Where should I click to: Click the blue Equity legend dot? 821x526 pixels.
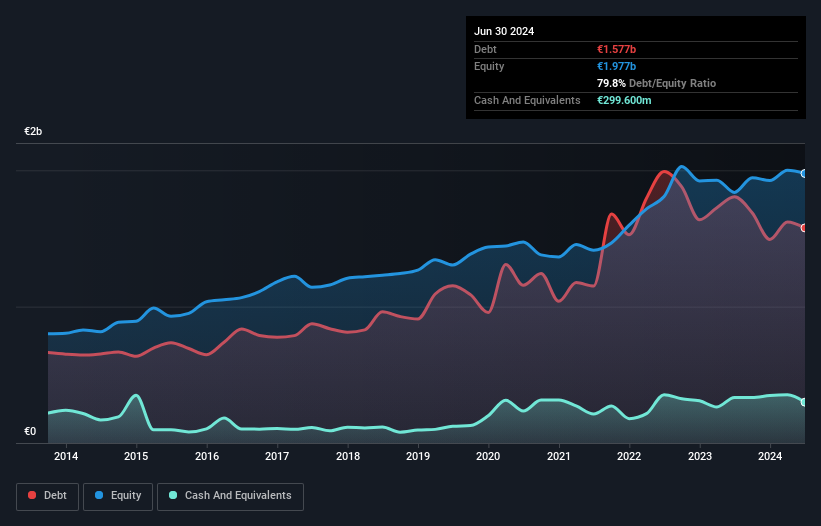click(x=99, y=495)
